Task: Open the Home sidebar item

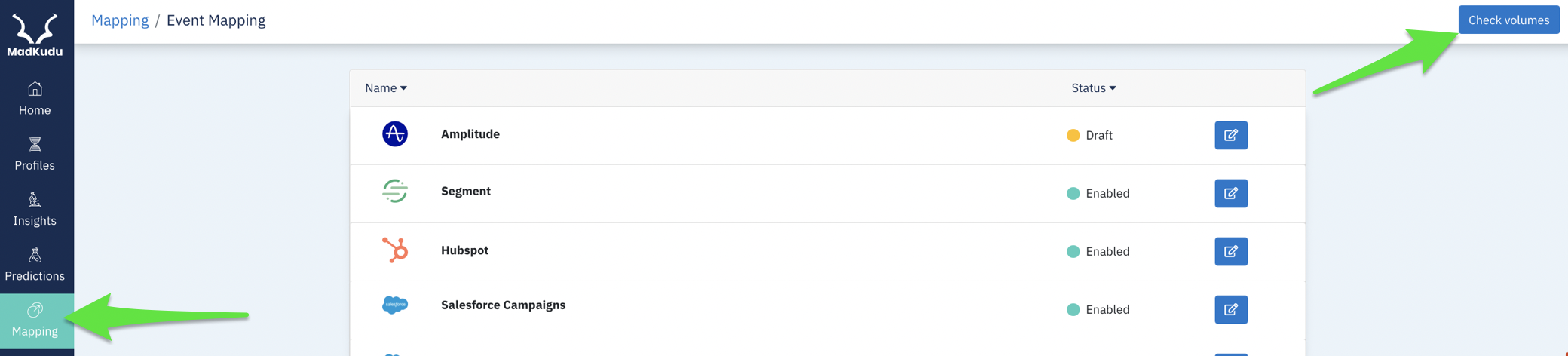Action: pyautogui.click(x=35, y=99)
